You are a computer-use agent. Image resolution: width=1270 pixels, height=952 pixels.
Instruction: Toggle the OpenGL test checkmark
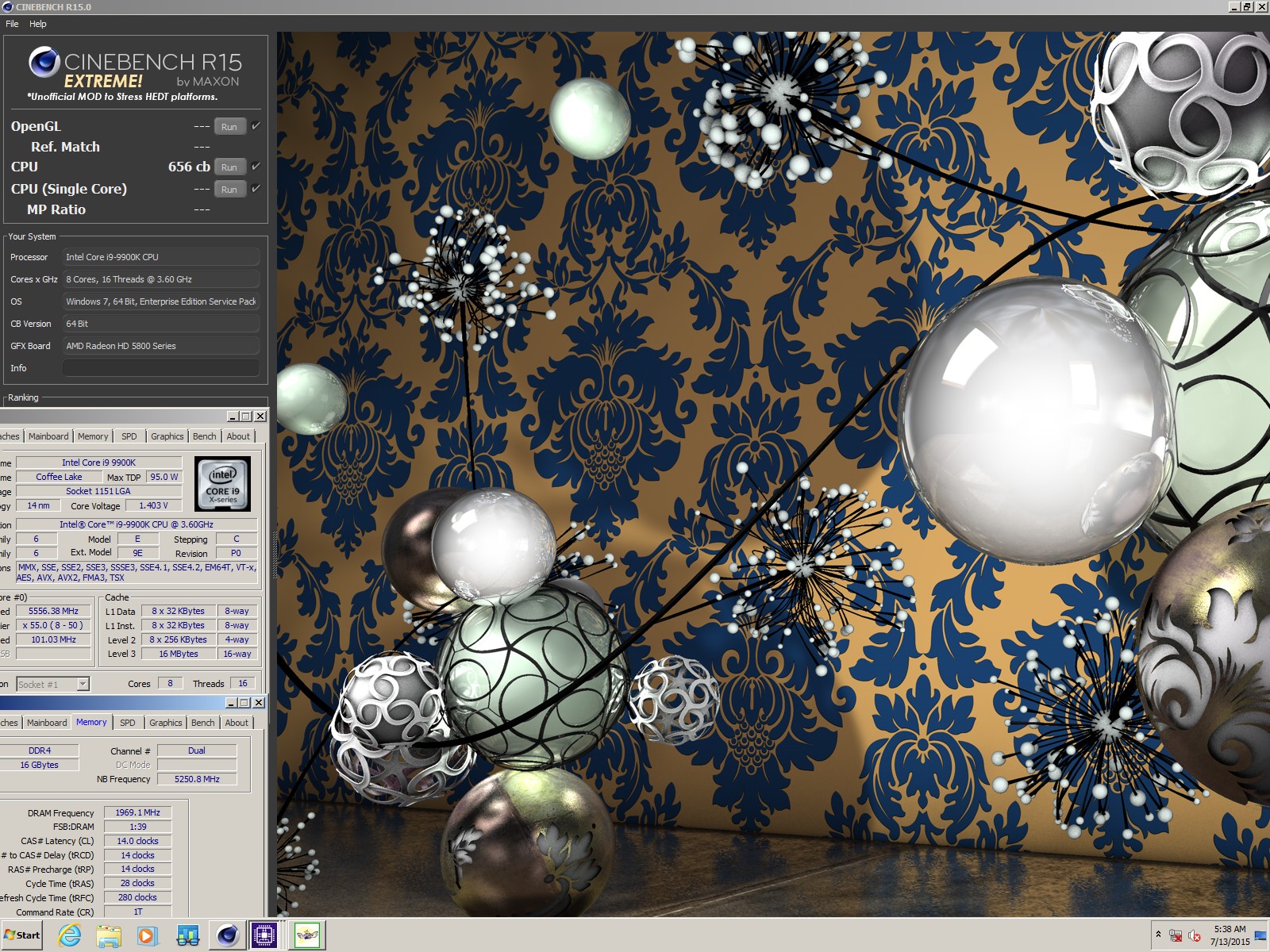256,125
